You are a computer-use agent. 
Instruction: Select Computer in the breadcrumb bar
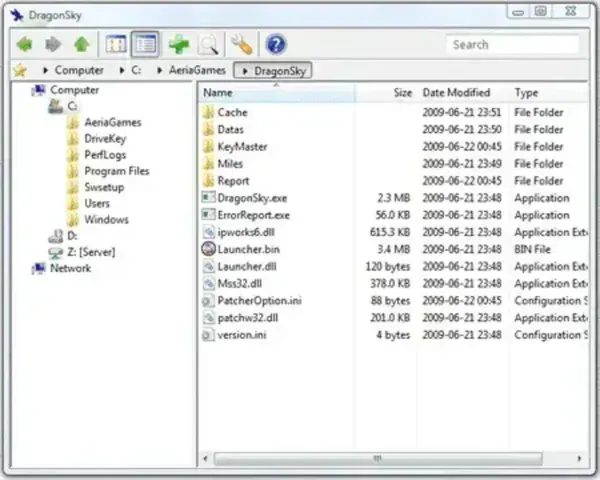79,70
